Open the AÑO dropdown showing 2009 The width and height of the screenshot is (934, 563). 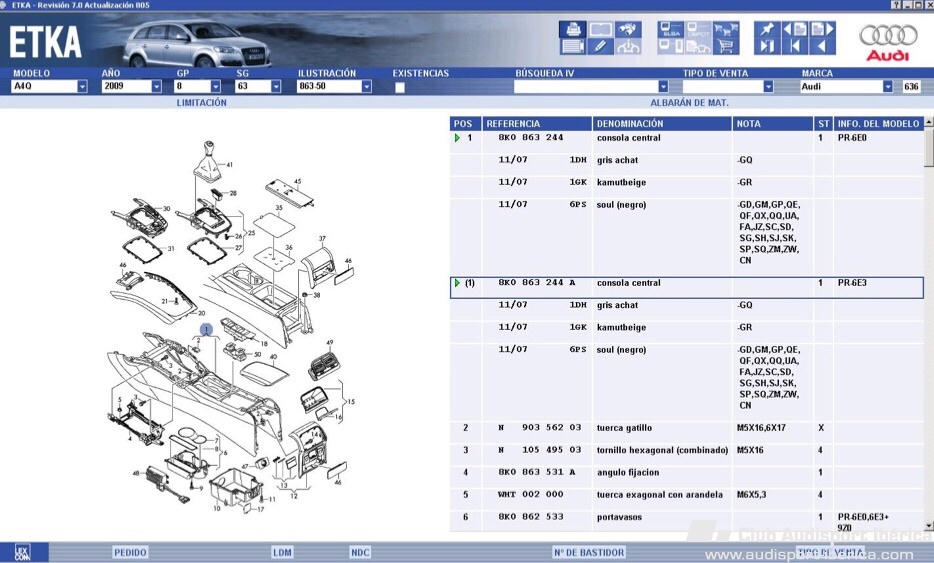pos(156,86)
